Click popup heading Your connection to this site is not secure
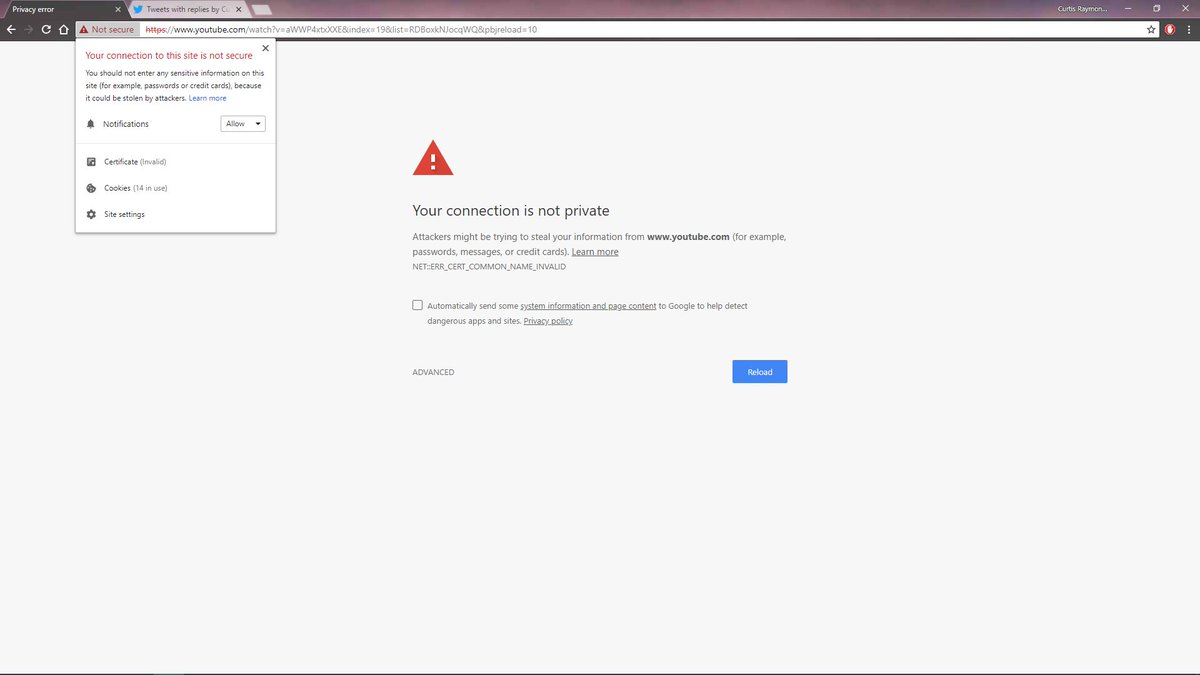 pyautogui.click(x=169, y=56)
